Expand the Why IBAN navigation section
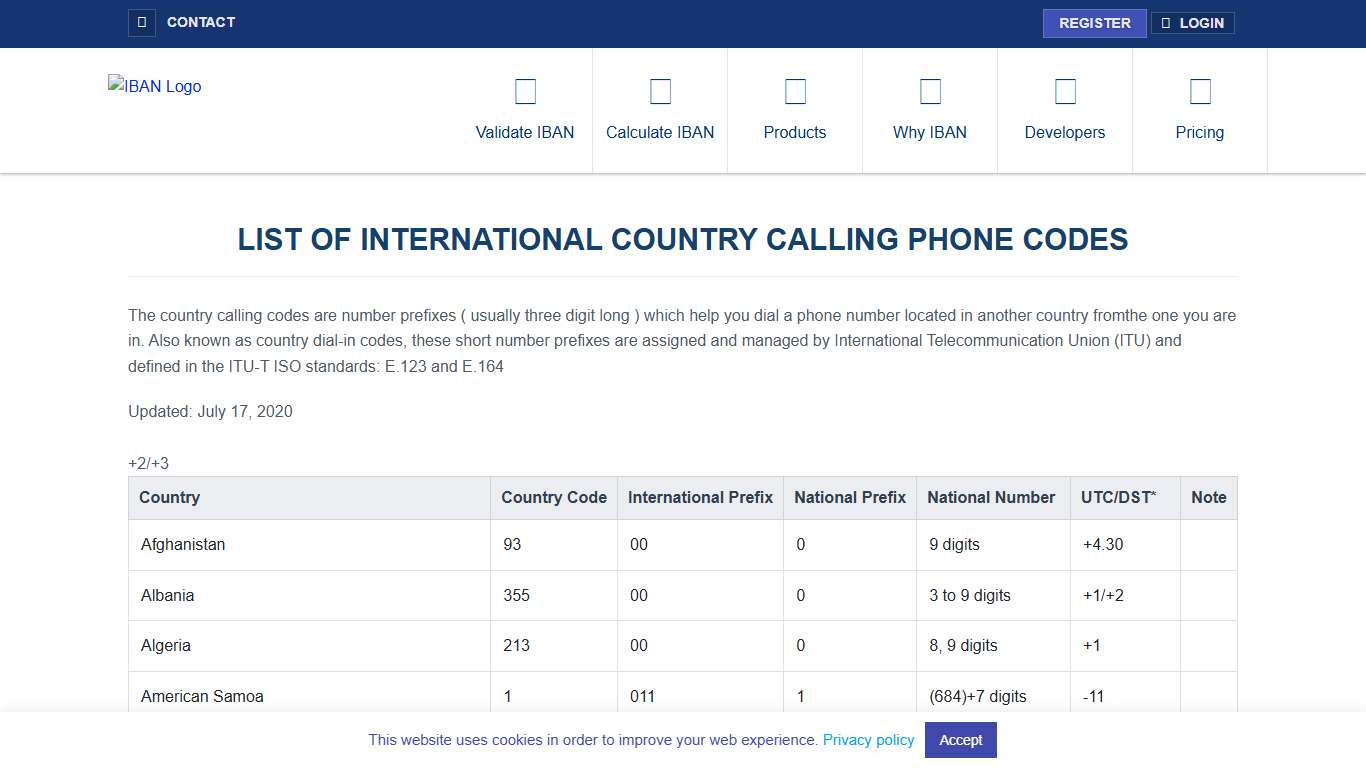Image resolution: width=1366 pixels, height=768 pixels. (930, 132)
